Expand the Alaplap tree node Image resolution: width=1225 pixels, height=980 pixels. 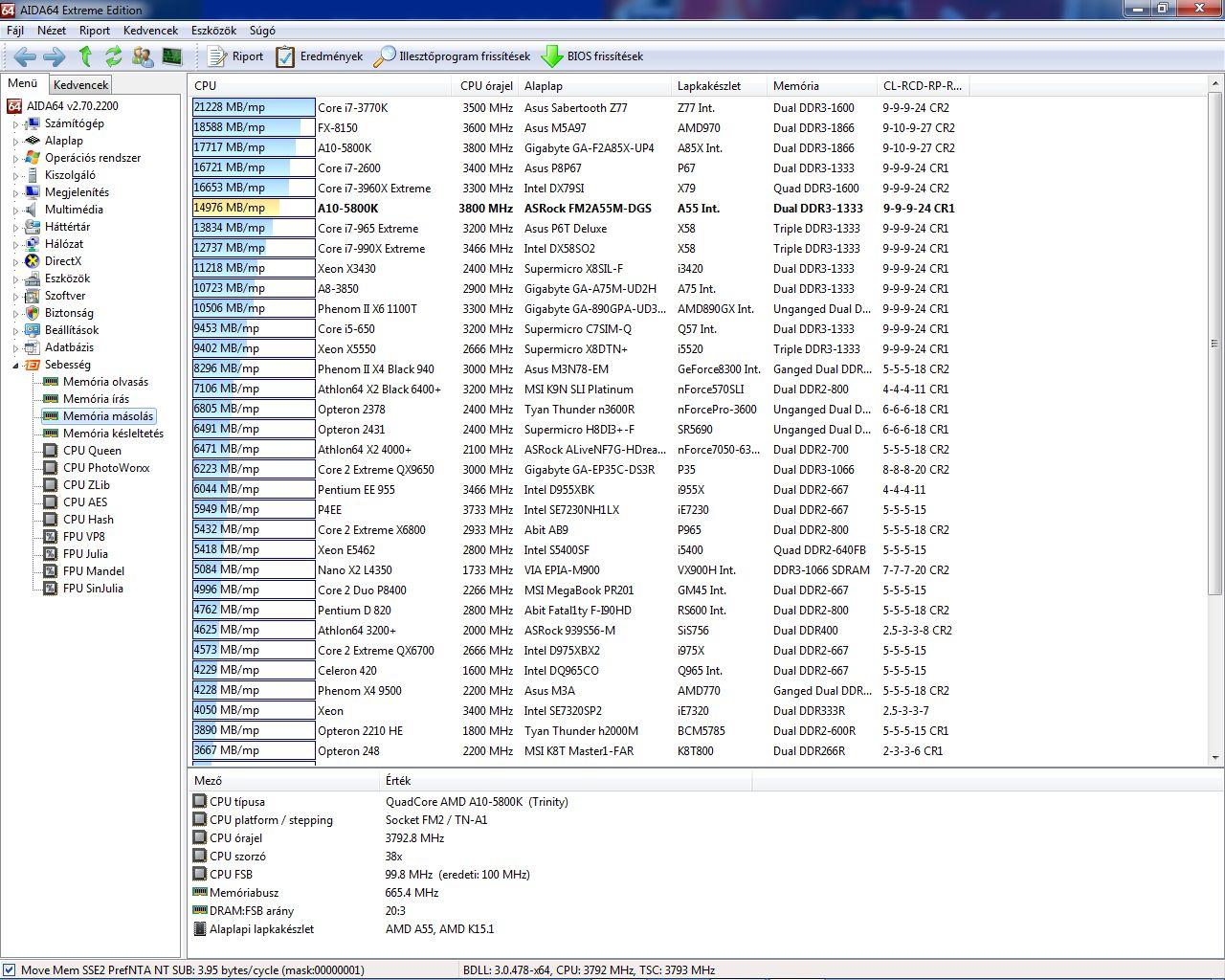tap(15, 142)
